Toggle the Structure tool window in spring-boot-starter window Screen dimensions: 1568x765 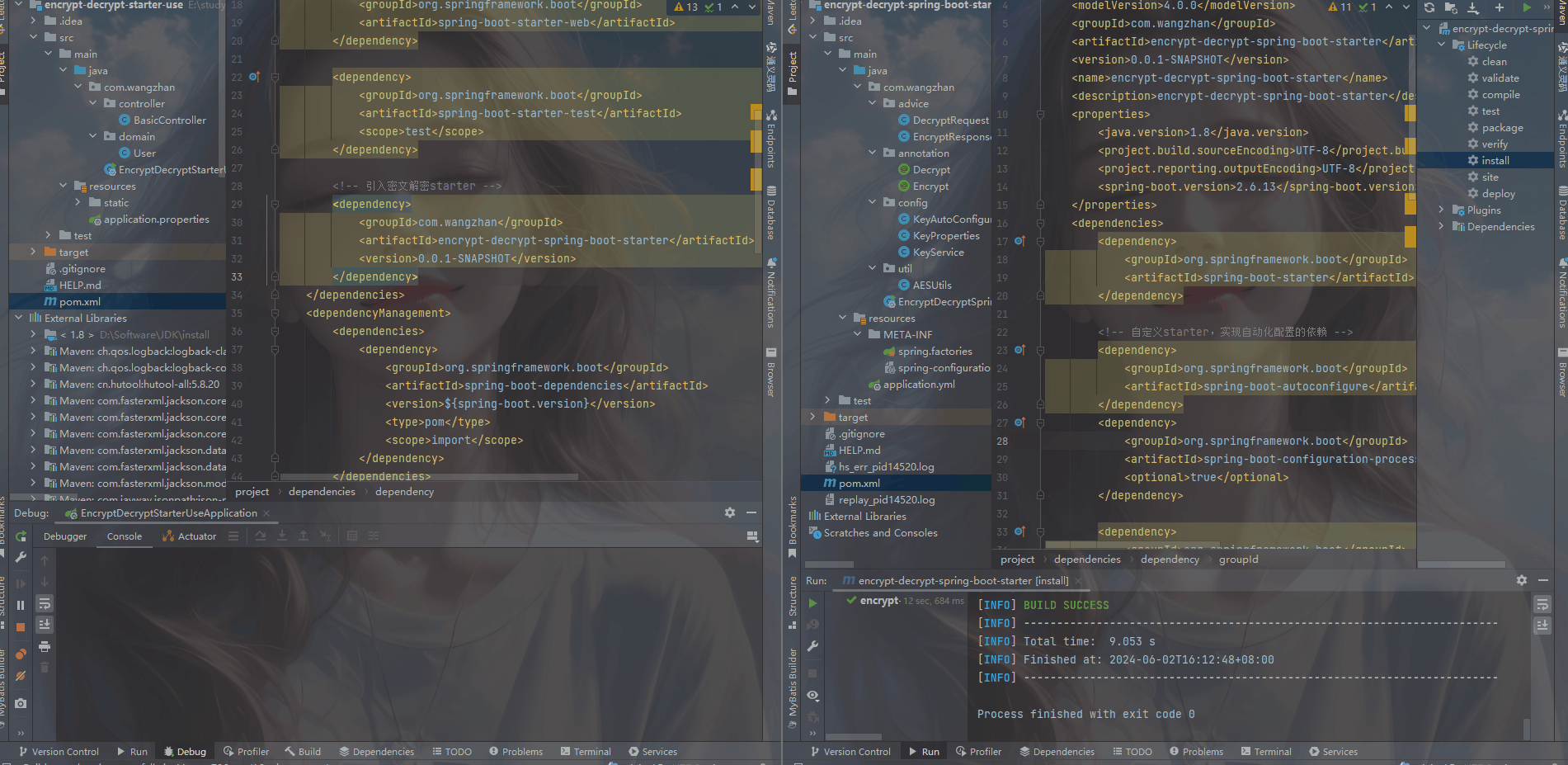pyautogui.click(x=792, y=603)
